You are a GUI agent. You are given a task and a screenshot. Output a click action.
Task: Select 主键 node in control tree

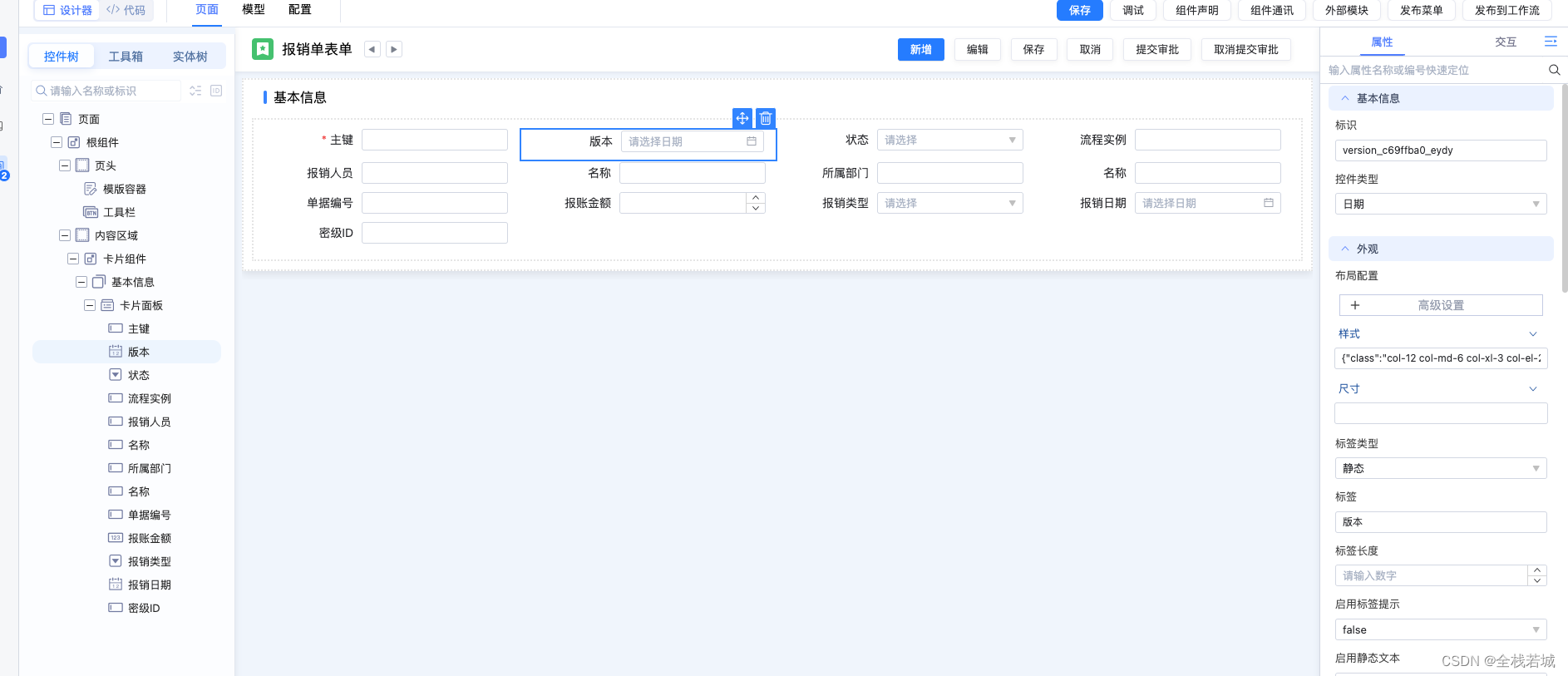(129, 328)
